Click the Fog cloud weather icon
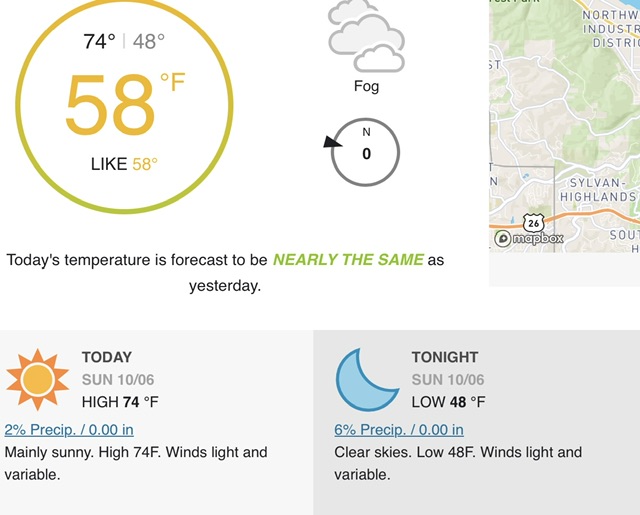The width and height of the screenshot is (640, 515). pyautogui.click(x=366, y=36)
